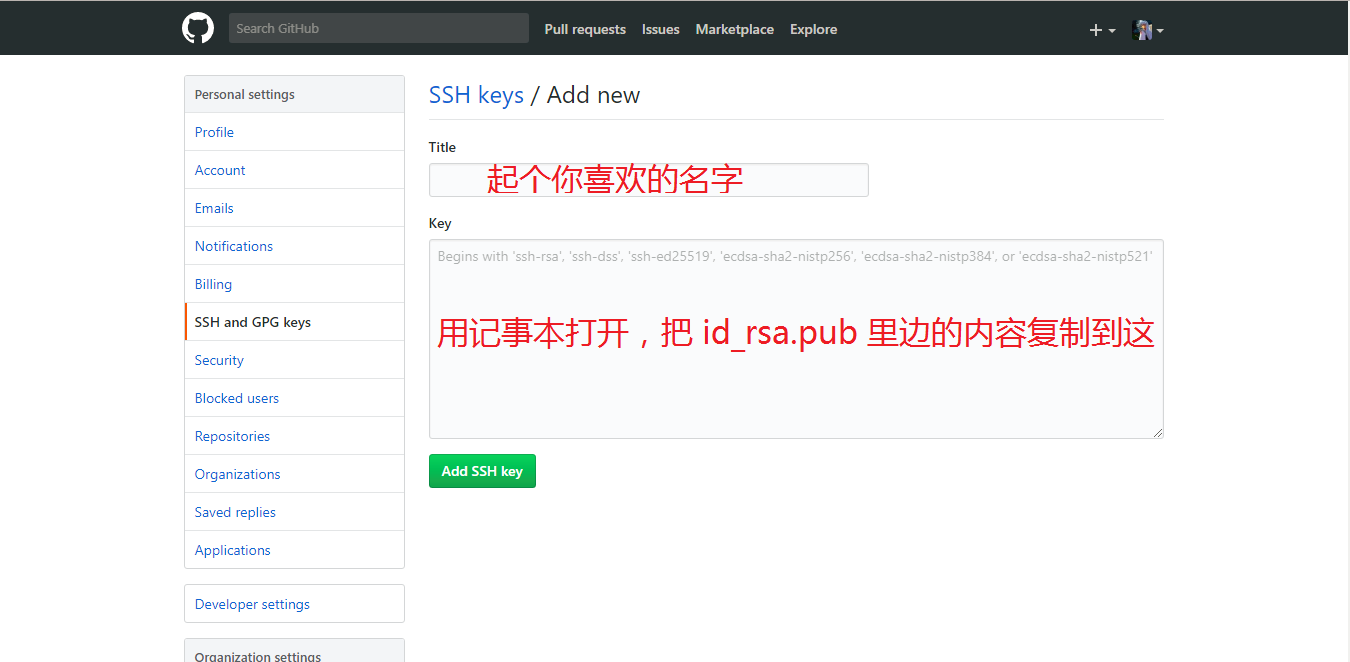Open Marketplace from the header
This screenshot has width=1350, height=662.
click(734, 30)
